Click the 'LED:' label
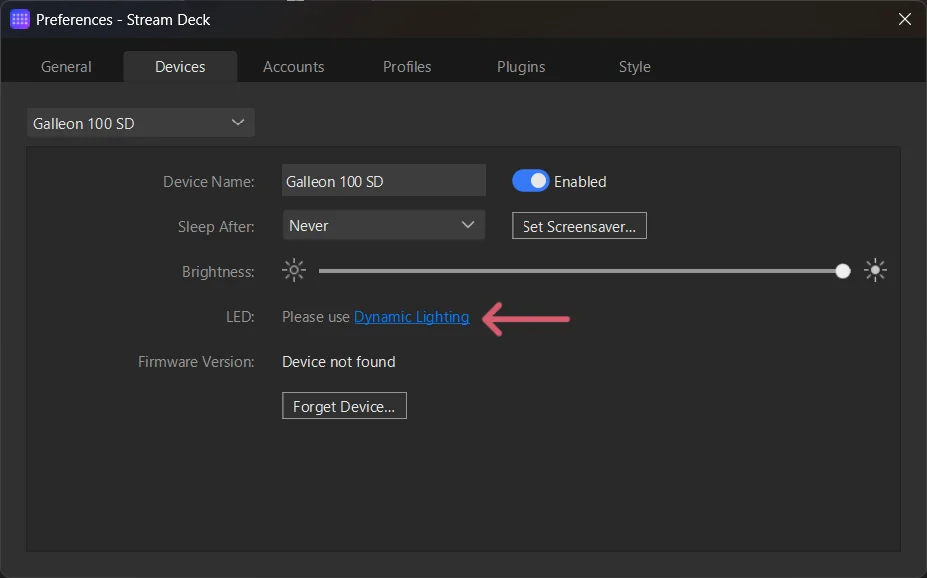 [240, 317]
